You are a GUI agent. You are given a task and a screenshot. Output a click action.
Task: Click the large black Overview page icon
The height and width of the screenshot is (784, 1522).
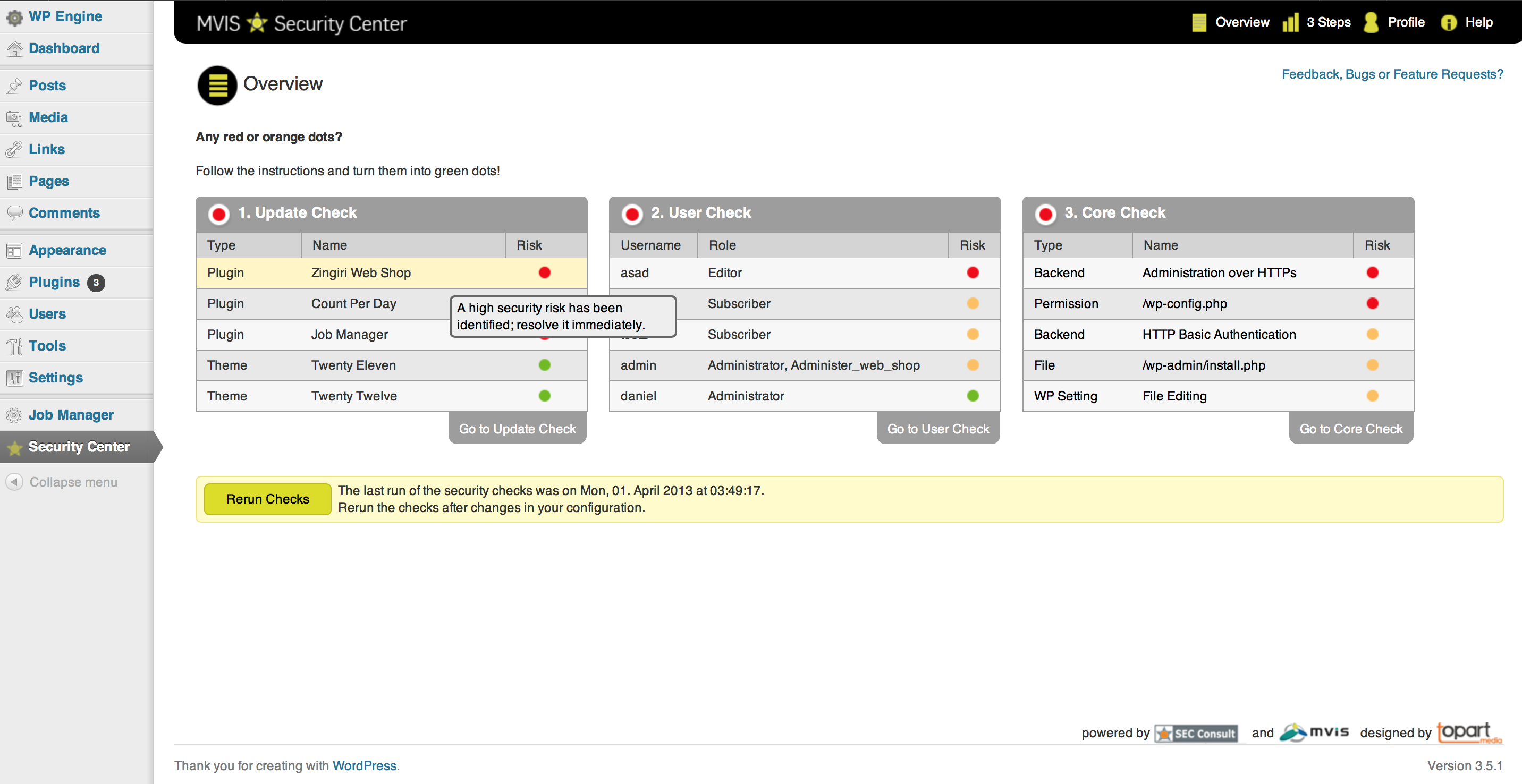(x=217, y=85)
